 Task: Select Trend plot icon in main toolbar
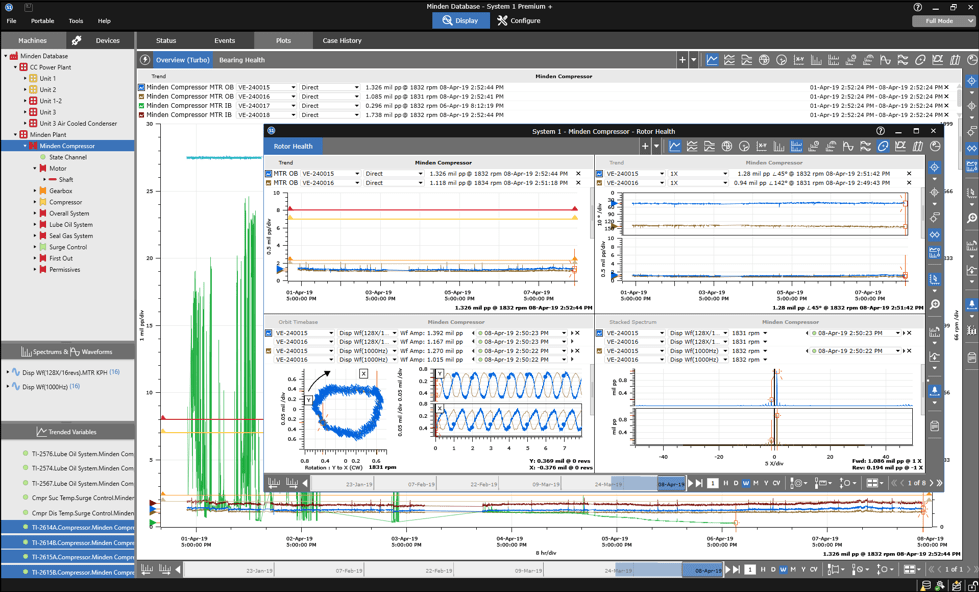[x=712, y=60]
